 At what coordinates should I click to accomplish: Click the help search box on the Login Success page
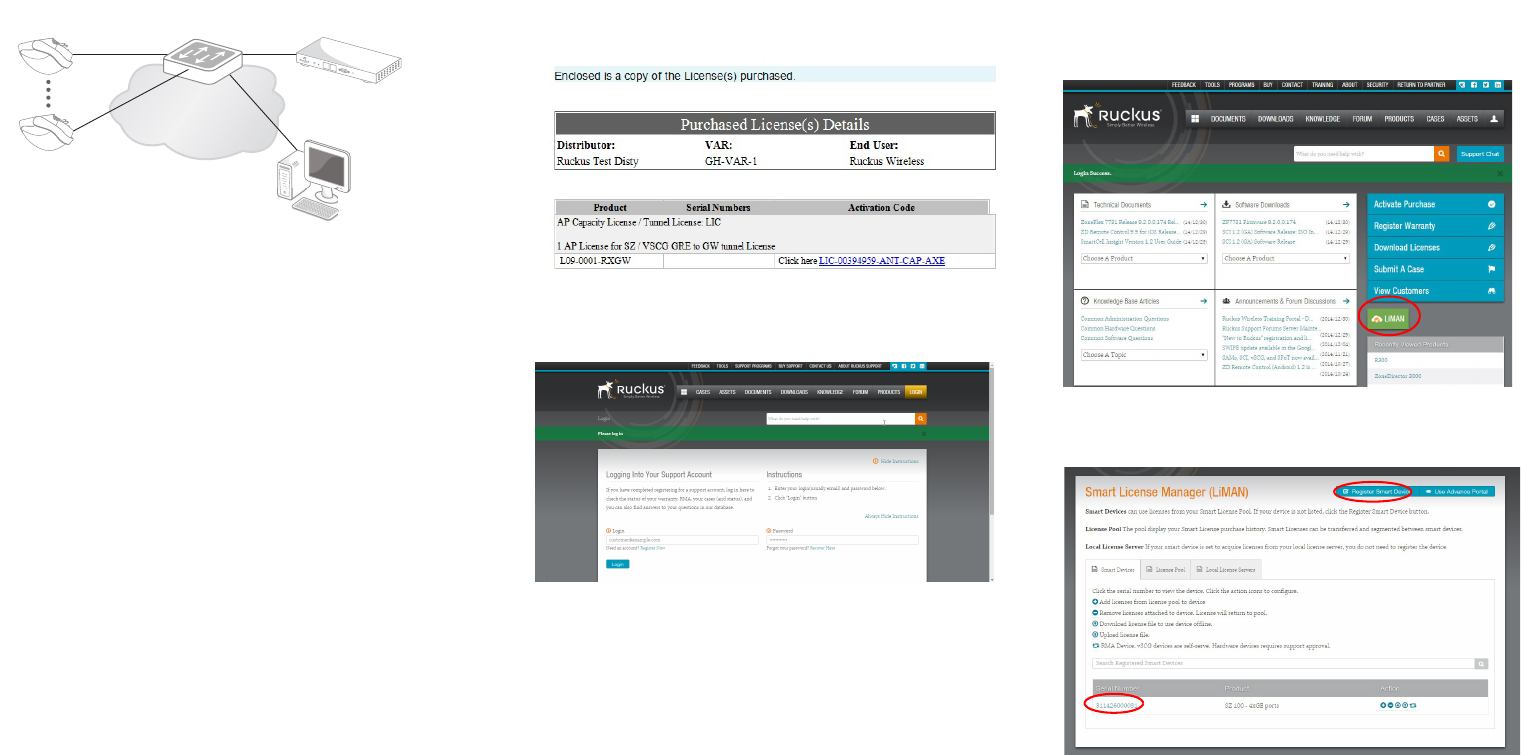click(1363, 154)
